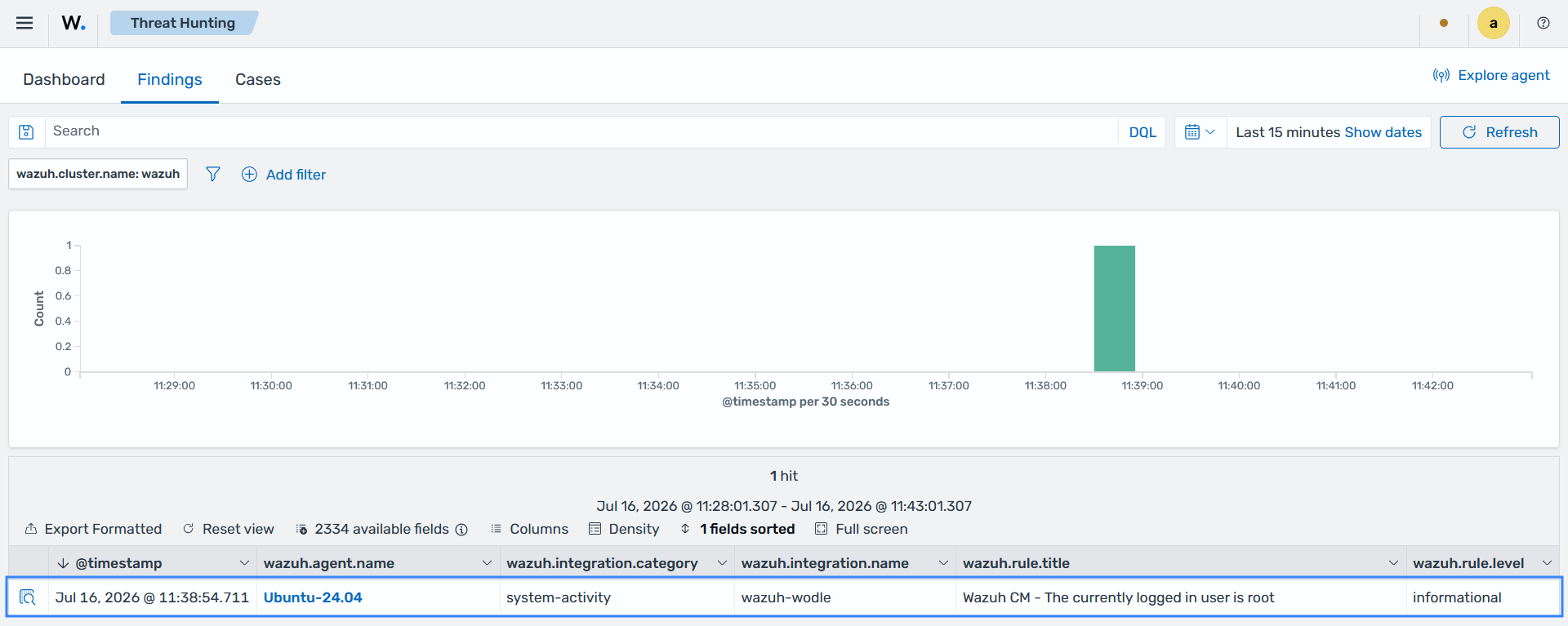1568x626 pixels.
Task: Enter Full screen table mode
Action: tap(862, 529)
